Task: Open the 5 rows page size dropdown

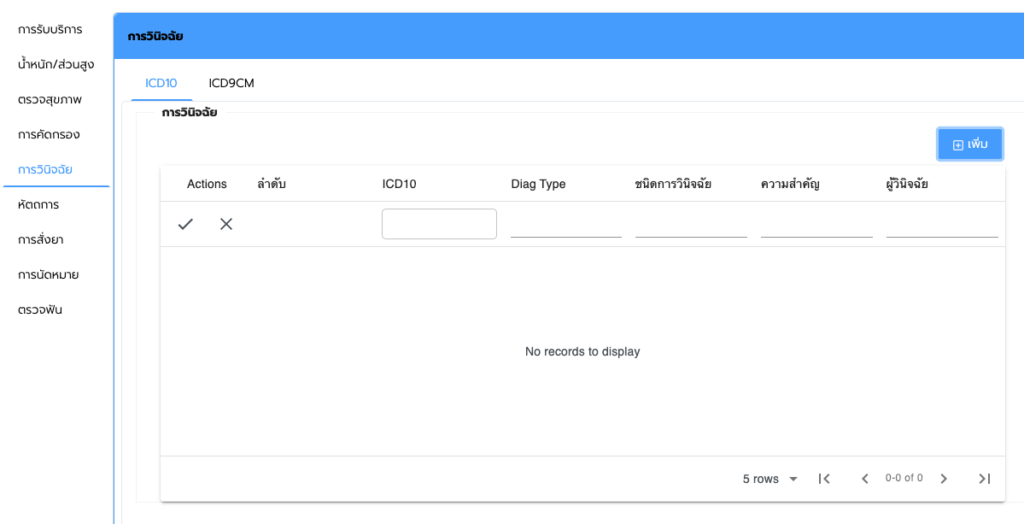Action: [x=770, y=479]
